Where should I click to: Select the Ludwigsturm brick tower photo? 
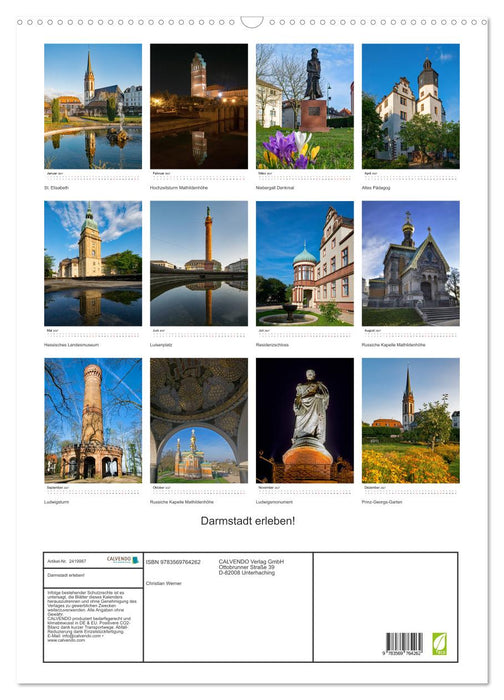[93, 421]
